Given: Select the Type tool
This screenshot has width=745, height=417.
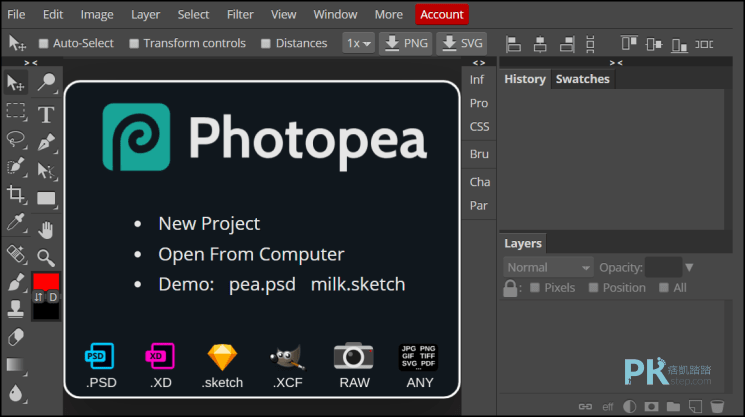Looking at the screenshot, I should tap(46, 114).
